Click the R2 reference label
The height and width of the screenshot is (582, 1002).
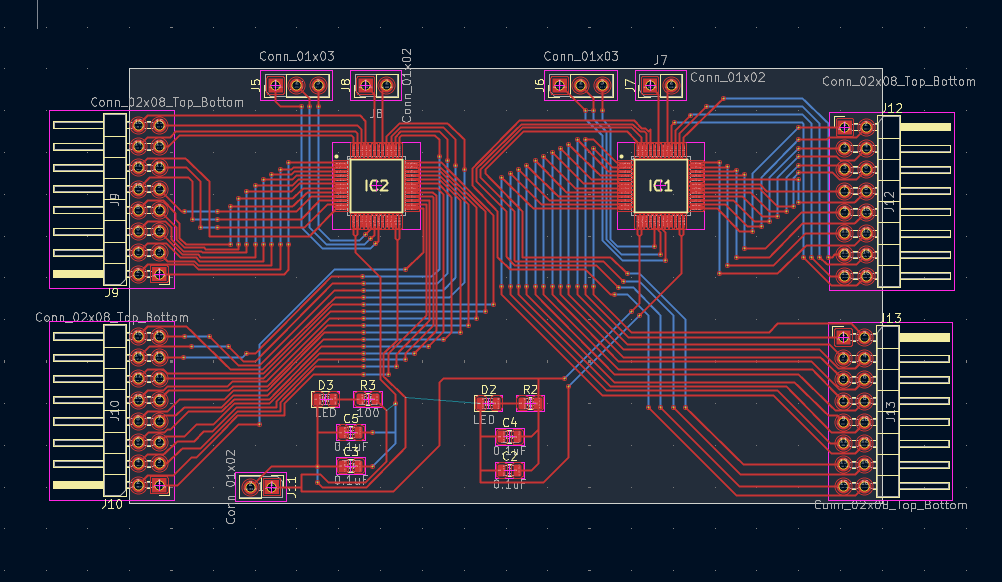[530, 390]
